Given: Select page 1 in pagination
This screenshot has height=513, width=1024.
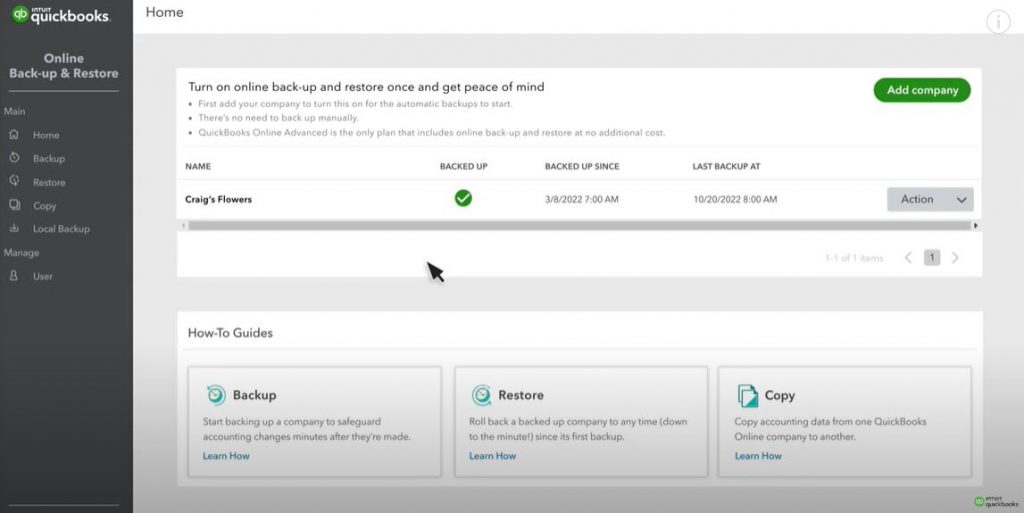Looking at the screenshot, I should (x=932, y=258).
